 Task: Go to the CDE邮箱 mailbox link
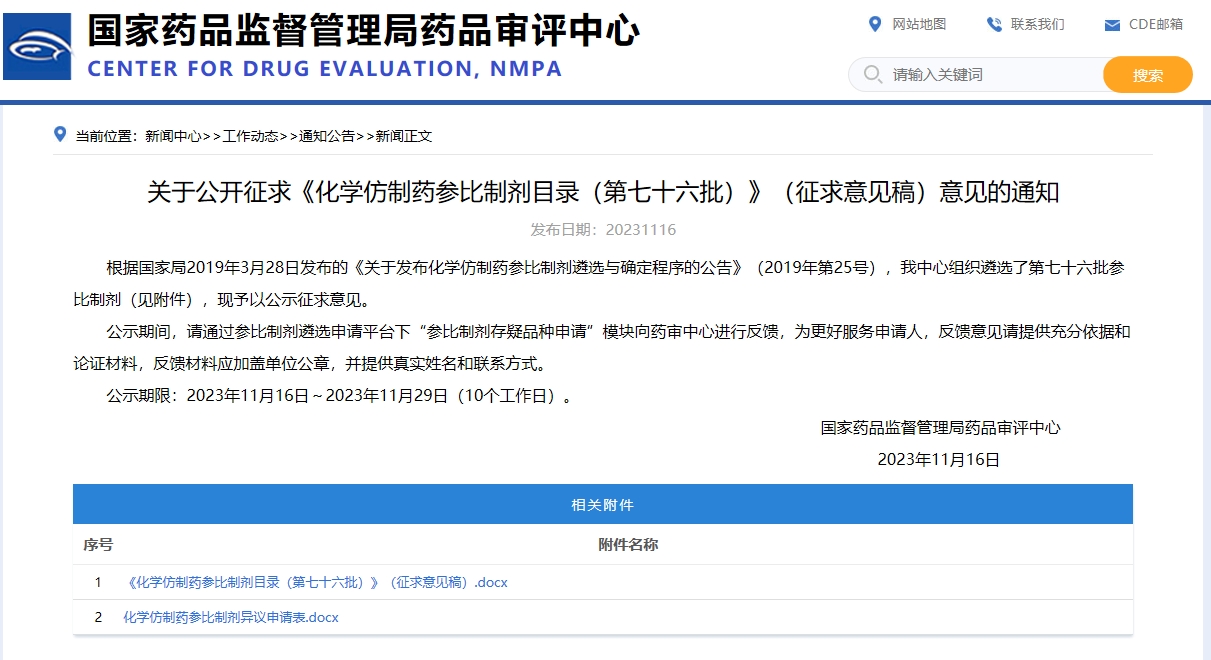(1155, 24)
